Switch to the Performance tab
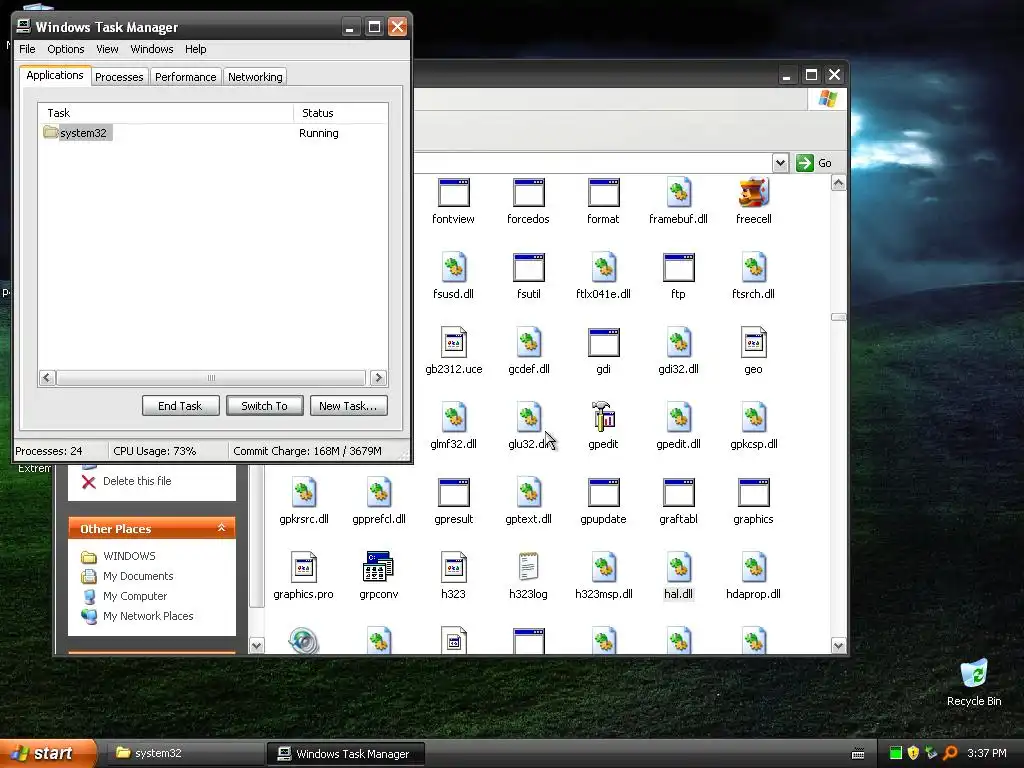The image size is (1024, 768). pos(185,77)
